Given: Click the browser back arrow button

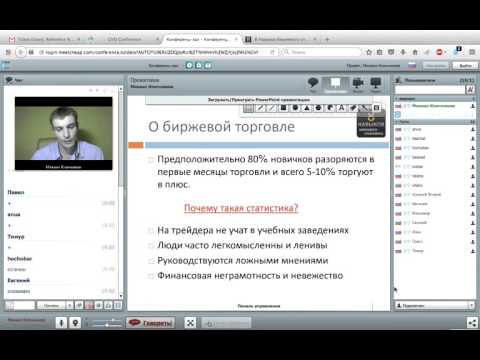Looking at the screenshot, I should click(20, 52).
